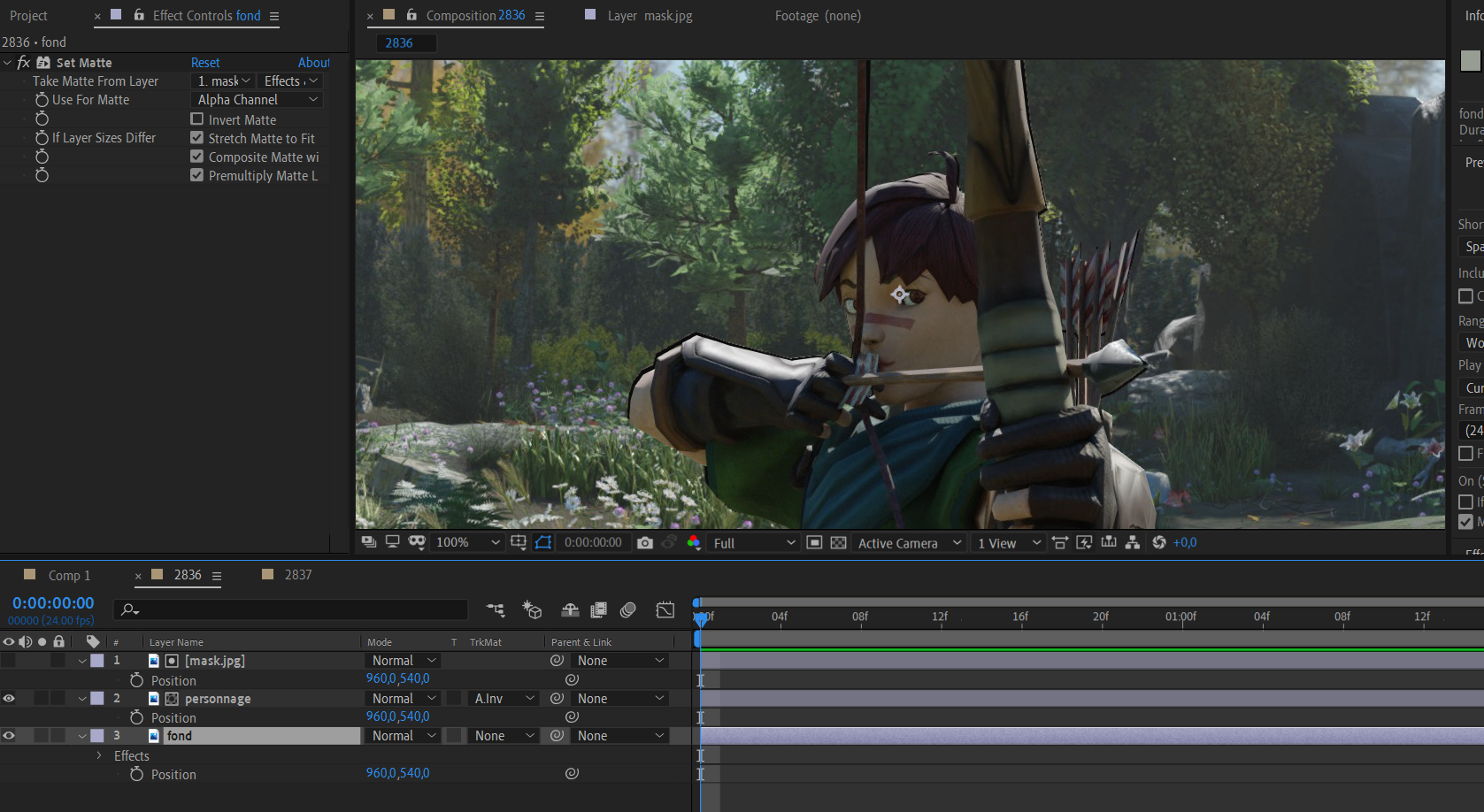Toggle mask and shape path visibility

(543, 542)
